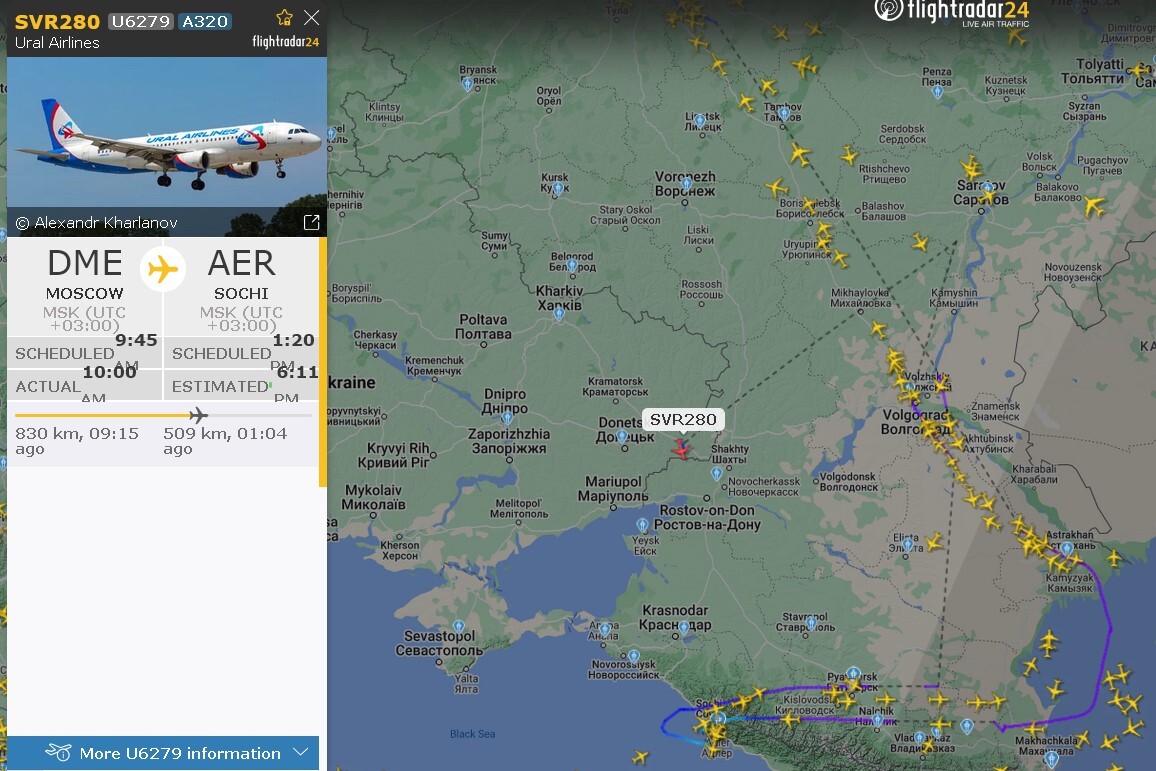Click the SVR280 callsign label on map
Viewport: 1156px width, 771px height.
[x=683, y=419]
